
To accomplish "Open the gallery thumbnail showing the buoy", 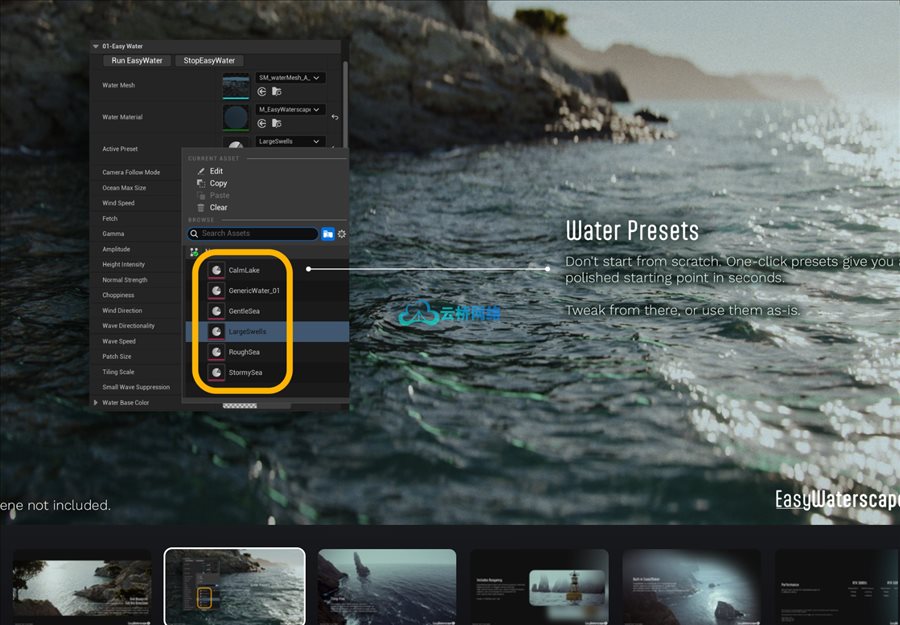I will 539,587.
